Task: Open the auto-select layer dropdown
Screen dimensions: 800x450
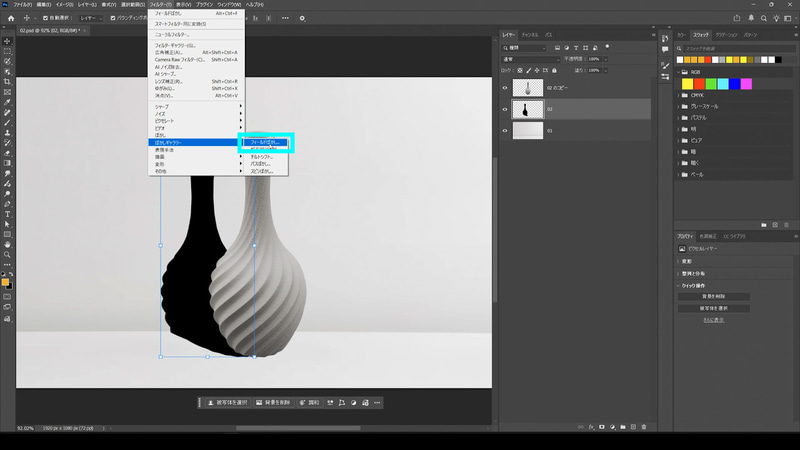Action: [x=90, y=18]
